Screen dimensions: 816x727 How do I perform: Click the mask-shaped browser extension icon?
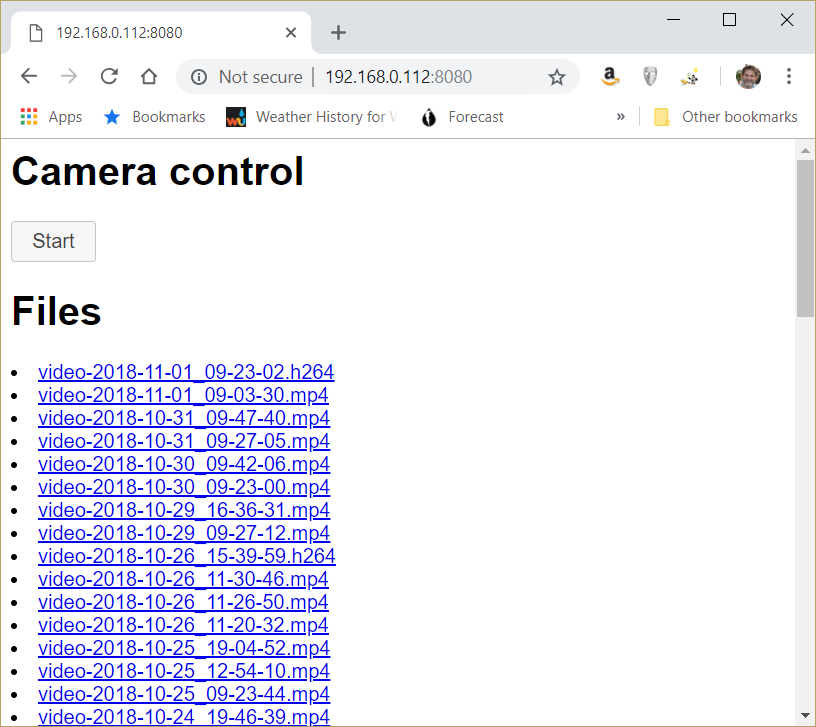point(650,76)
